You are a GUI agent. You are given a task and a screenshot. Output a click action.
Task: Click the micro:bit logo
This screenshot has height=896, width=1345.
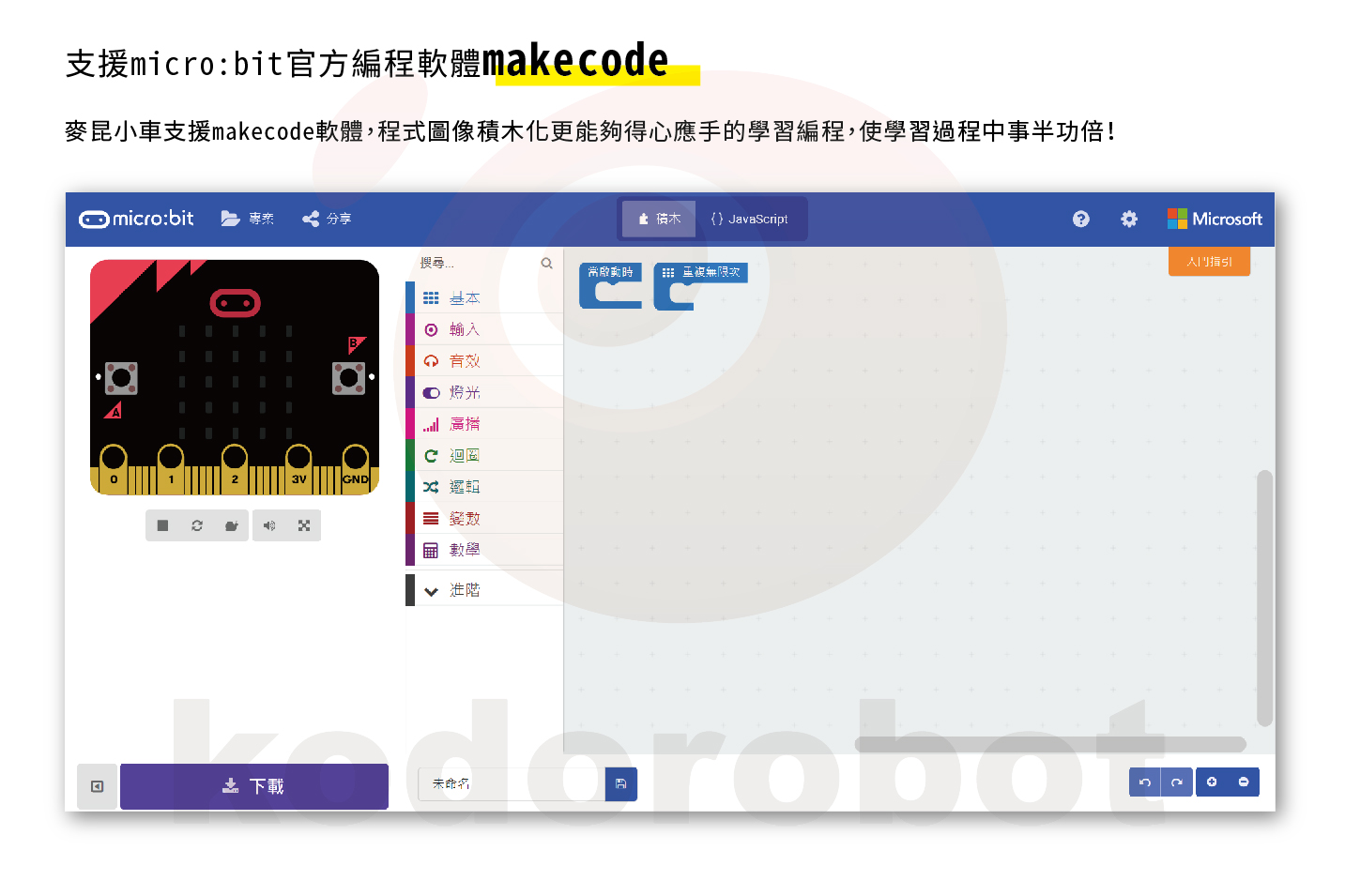(x=136, y=219)
